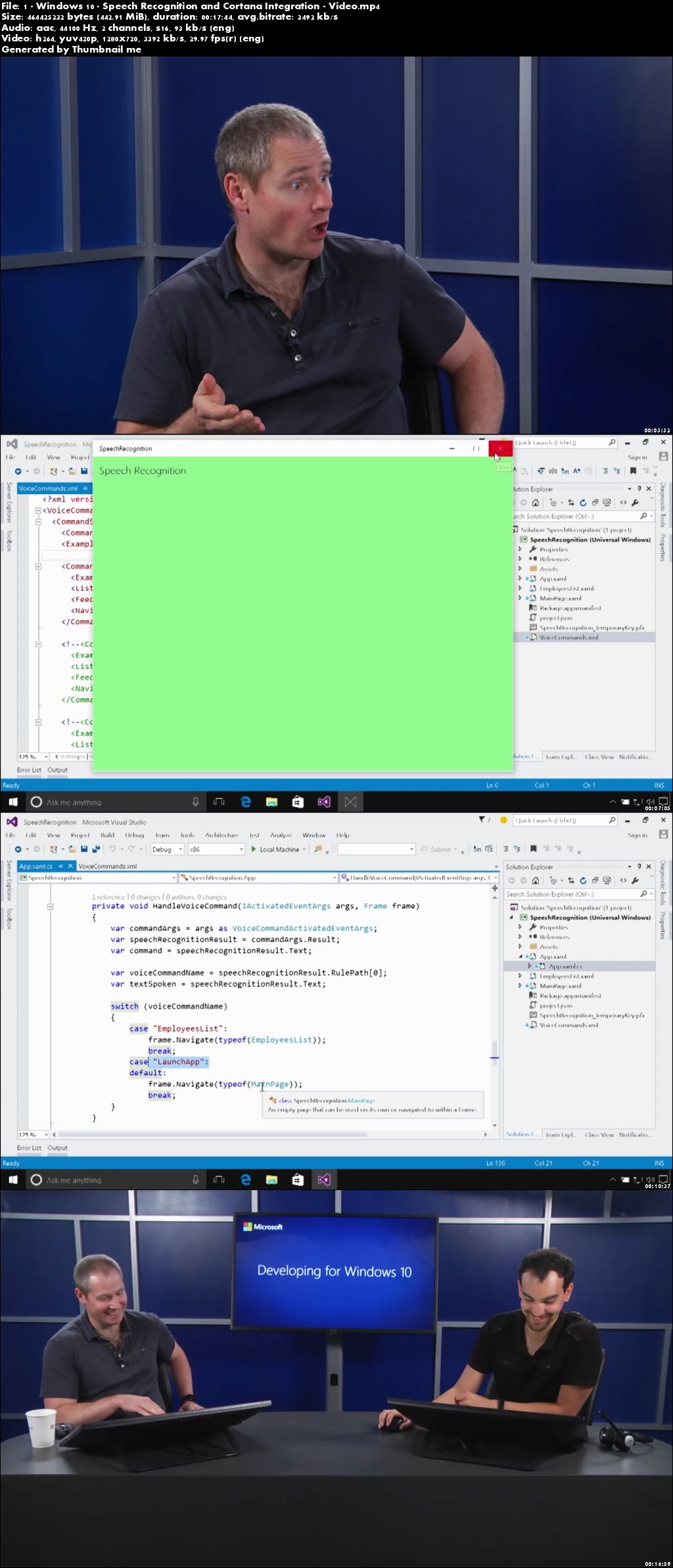Click the bookmark icon in the green app frame toolbar

tap(633, 471)
